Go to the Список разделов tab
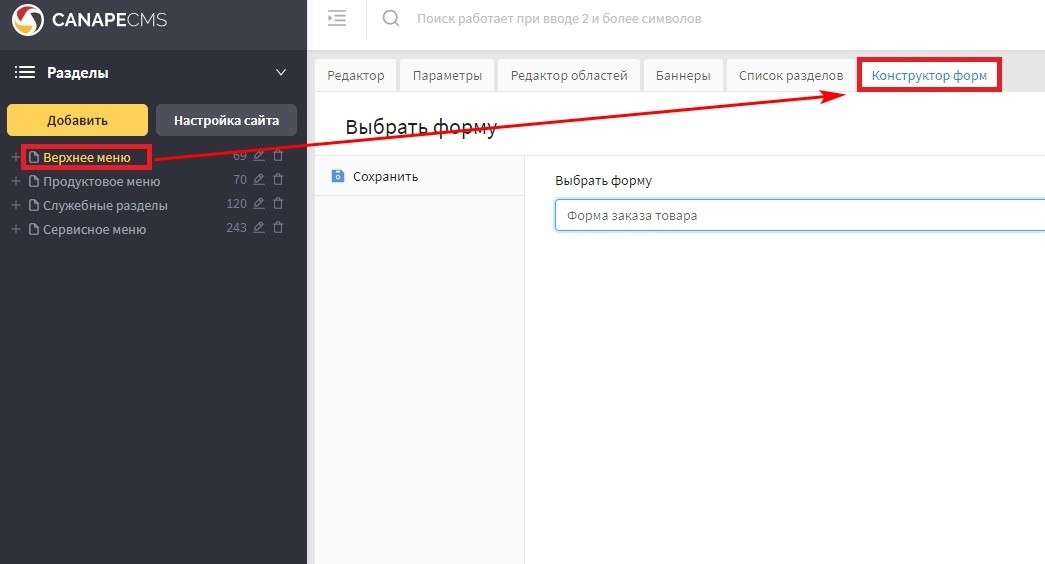 coord(790,76)
